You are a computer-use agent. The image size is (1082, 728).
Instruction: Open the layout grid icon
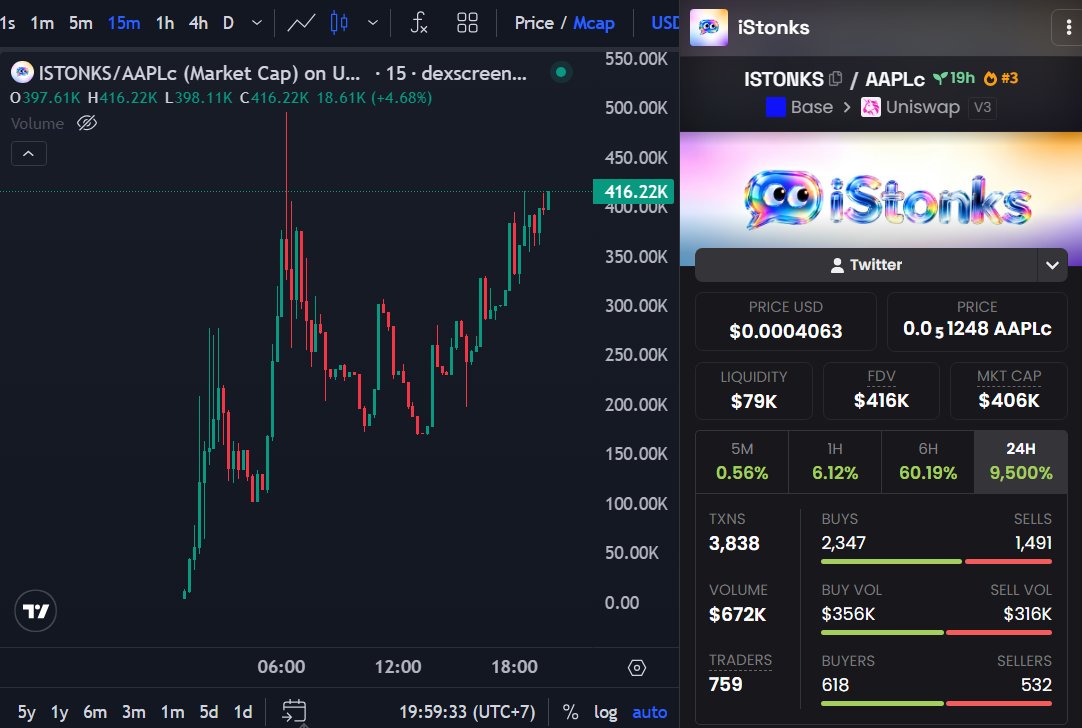click(x=467, y=23)
